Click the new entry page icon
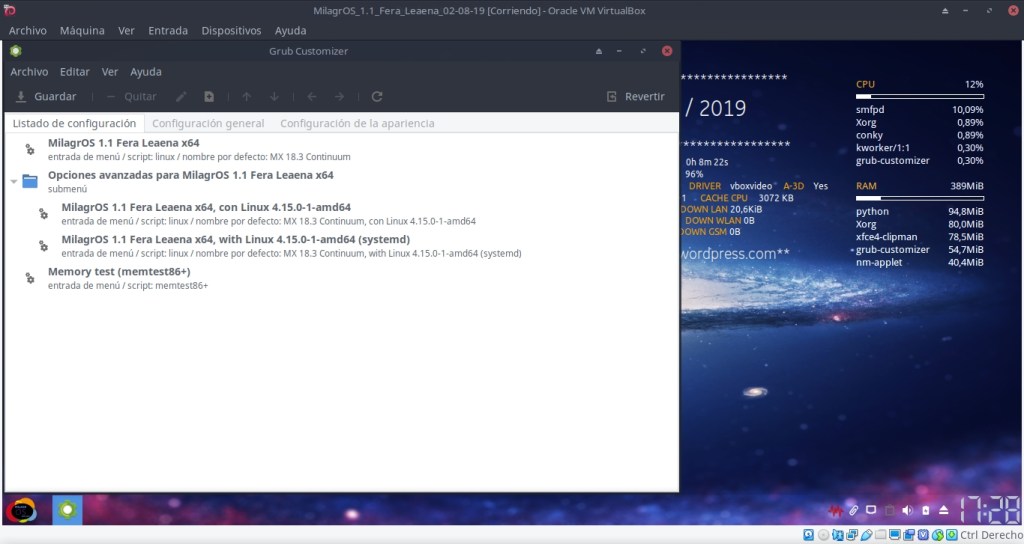This screenshot has width=1024, height=544. pyautogui.click(x=209, y=97)
